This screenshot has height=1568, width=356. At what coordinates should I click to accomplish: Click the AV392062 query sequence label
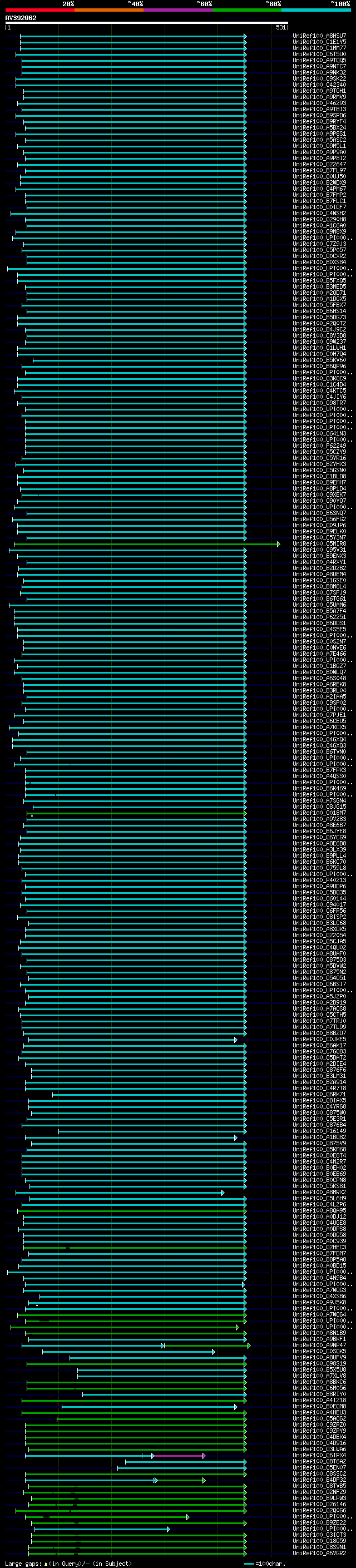click(x=21, y=18)
